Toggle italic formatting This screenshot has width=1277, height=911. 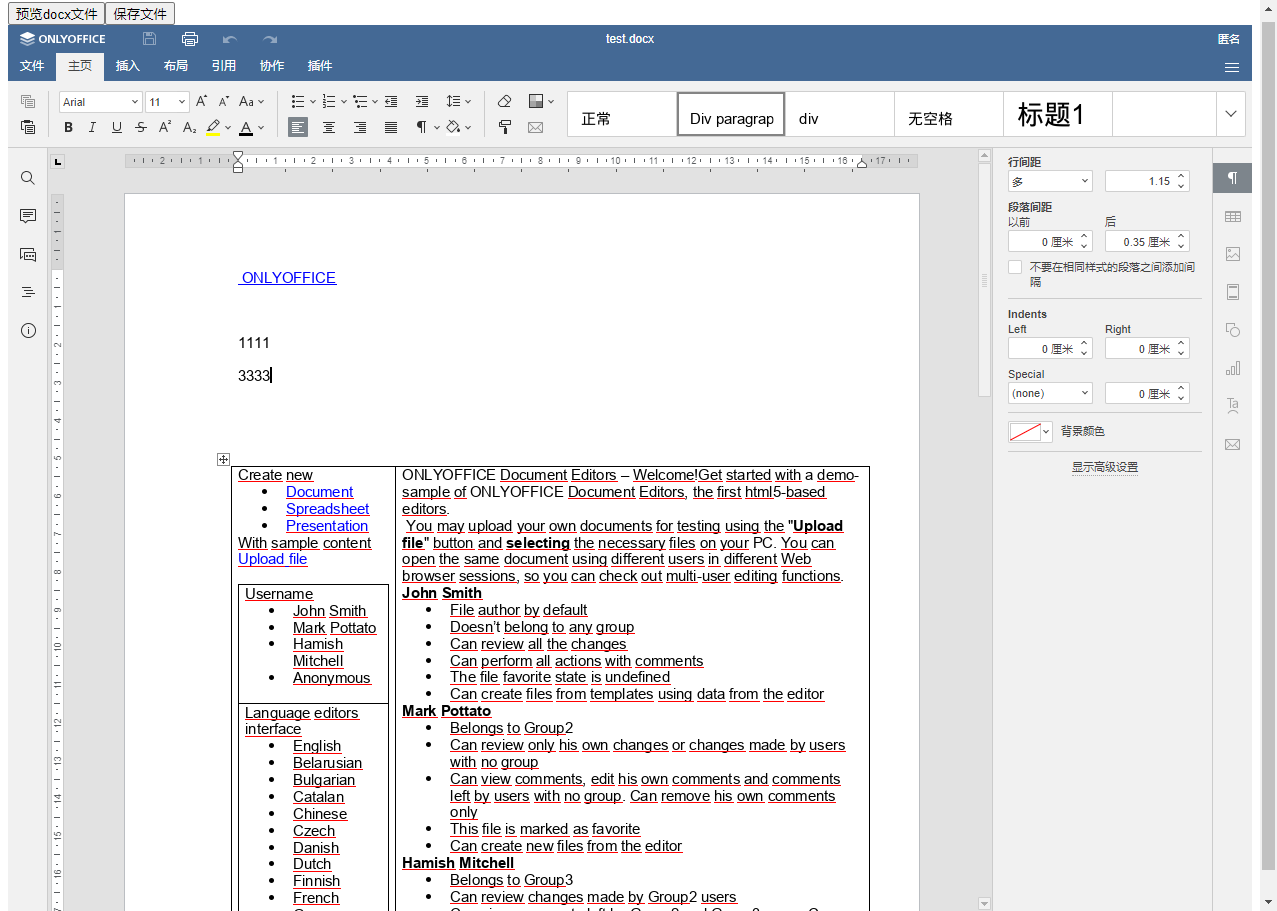[92, 127]
